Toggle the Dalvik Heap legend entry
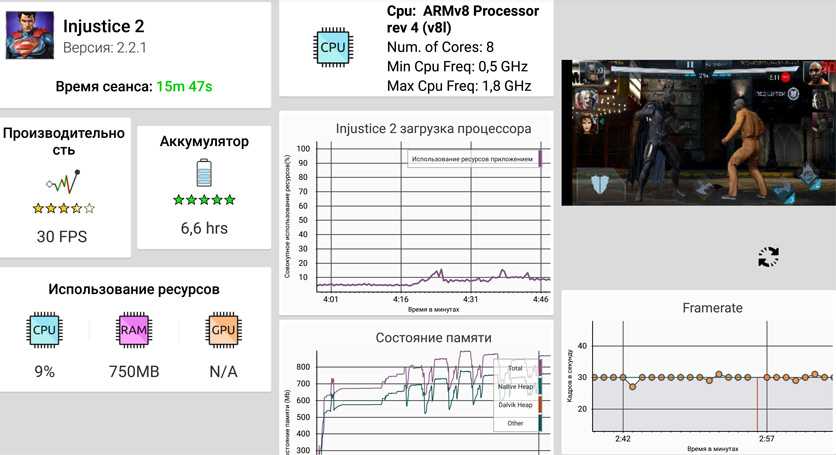 [515, 404]
